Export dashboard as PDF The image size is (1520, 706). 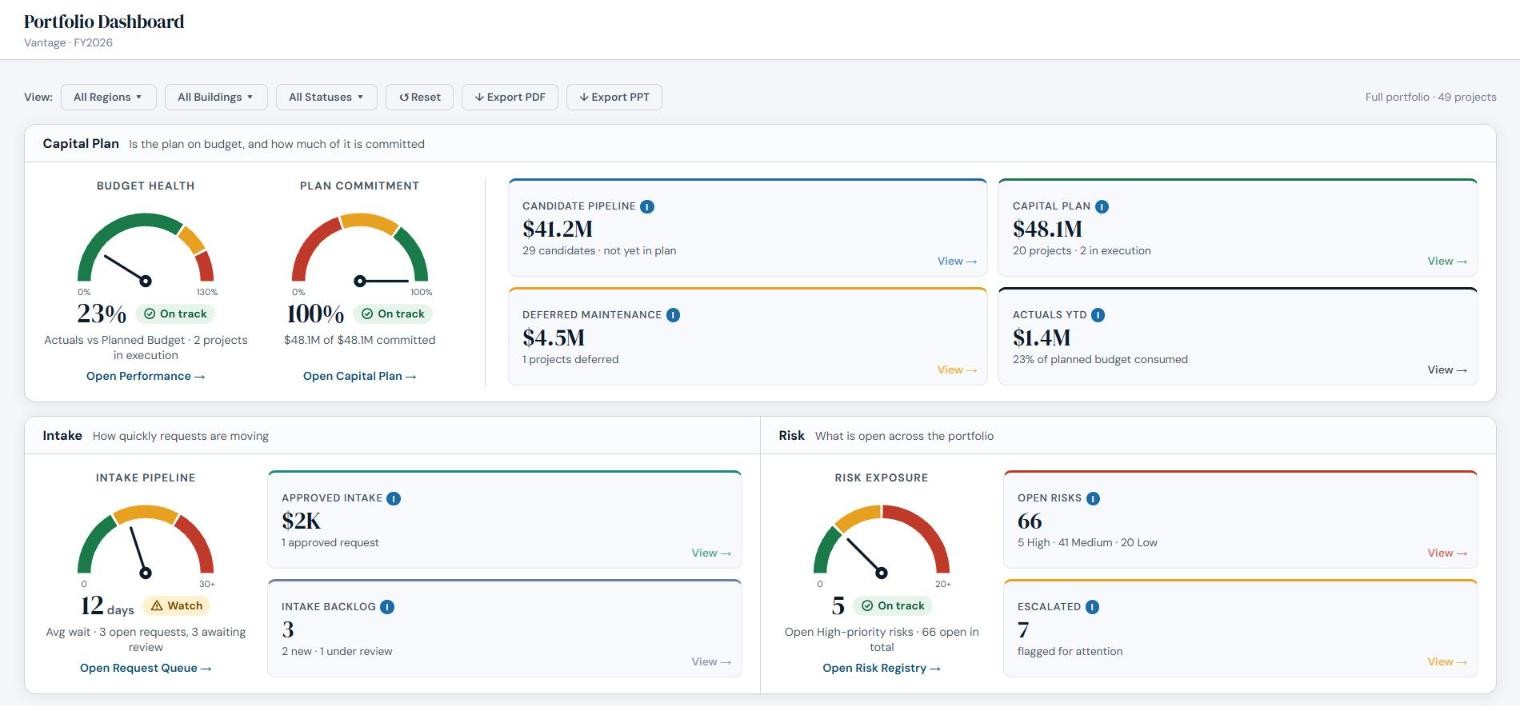click(510, 97)
